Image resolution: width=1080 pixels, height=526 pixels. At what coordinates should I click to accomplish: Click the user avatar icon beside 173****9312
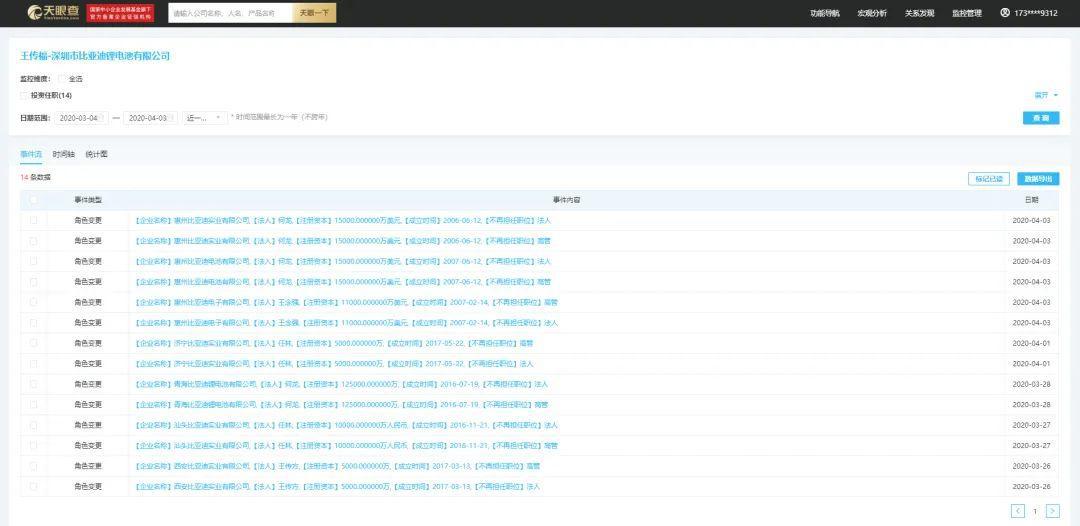[x=1005, y=12]
